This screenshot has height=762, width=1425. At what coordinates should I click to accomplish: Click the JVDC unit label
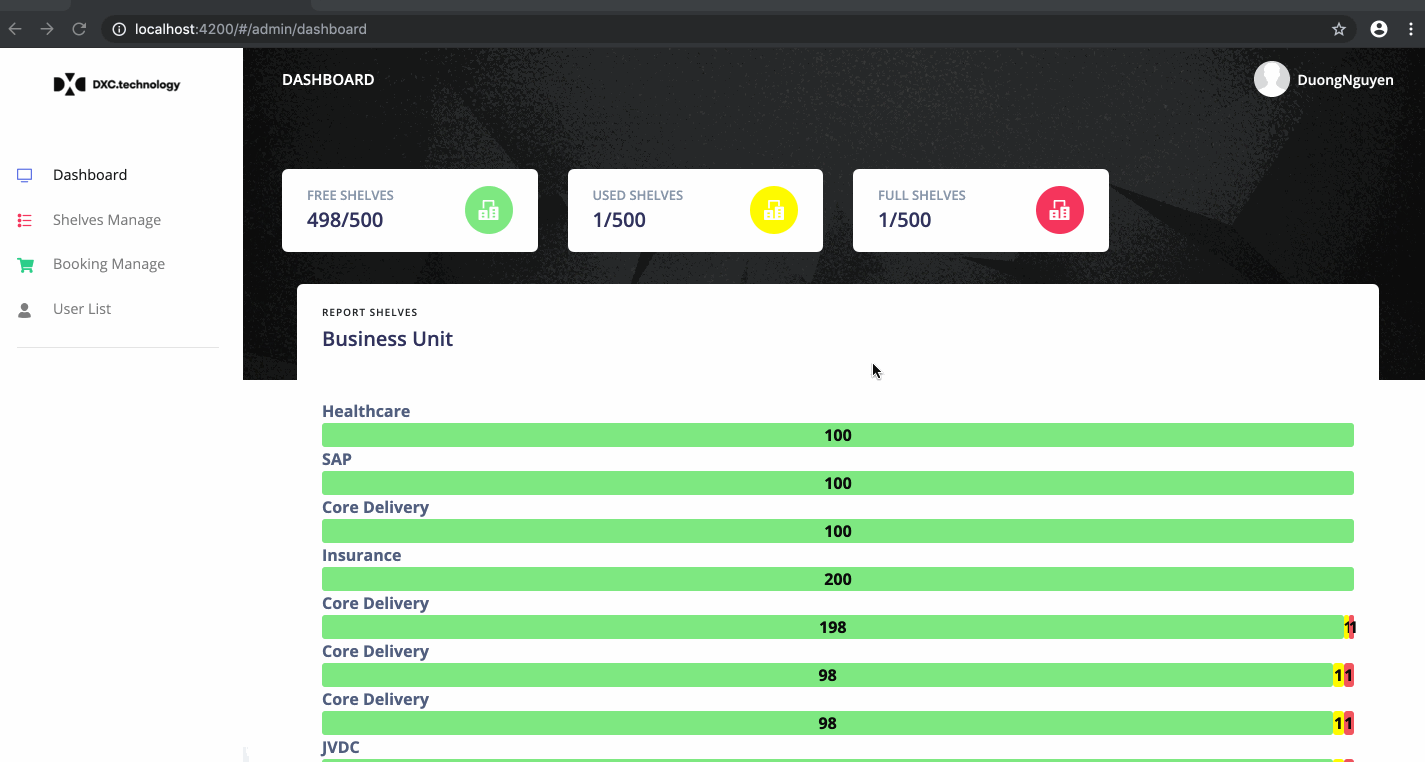[x=341, y=747]
